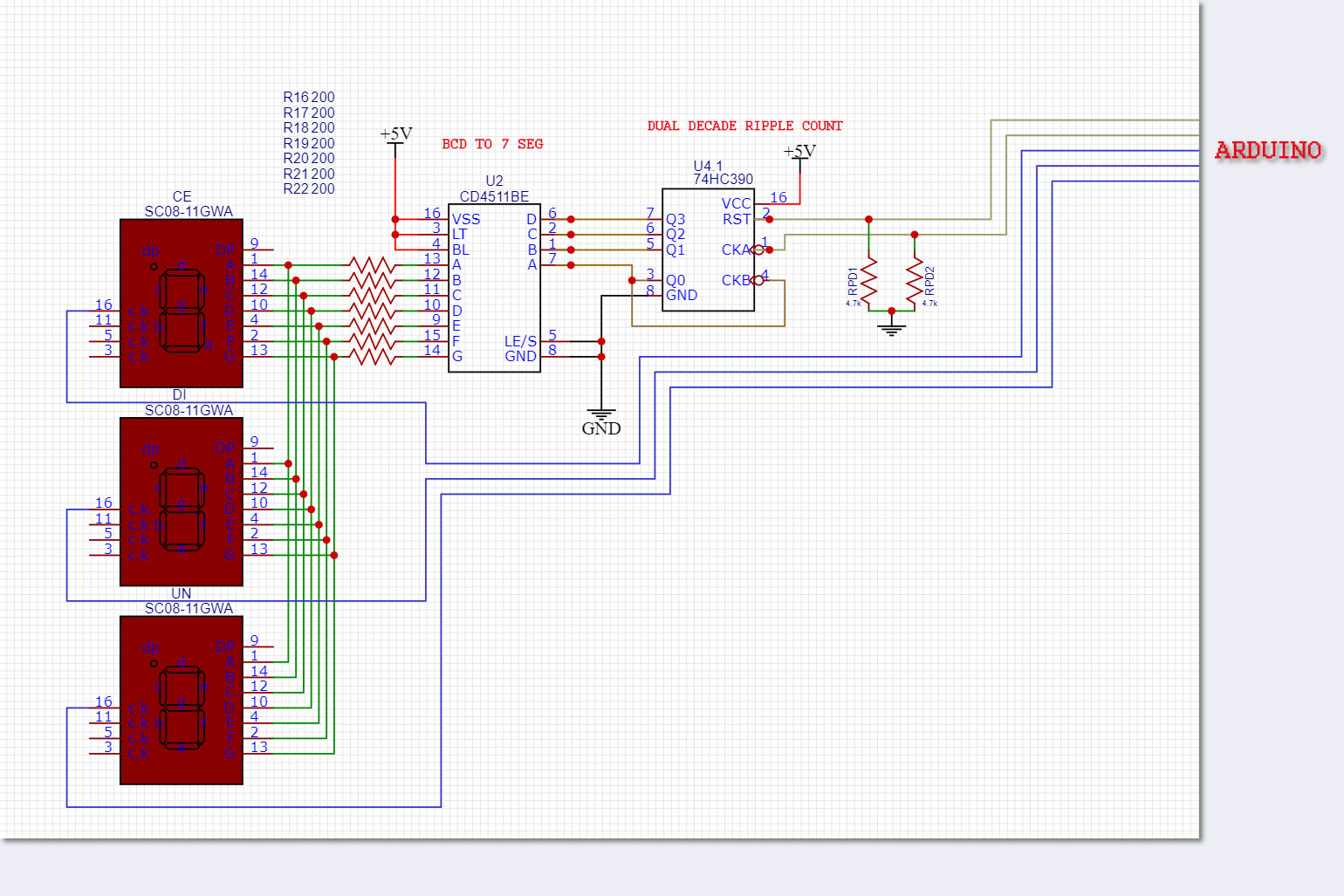Select the R17 200 resistor label
1344x896 pixels.
(309, 113)
